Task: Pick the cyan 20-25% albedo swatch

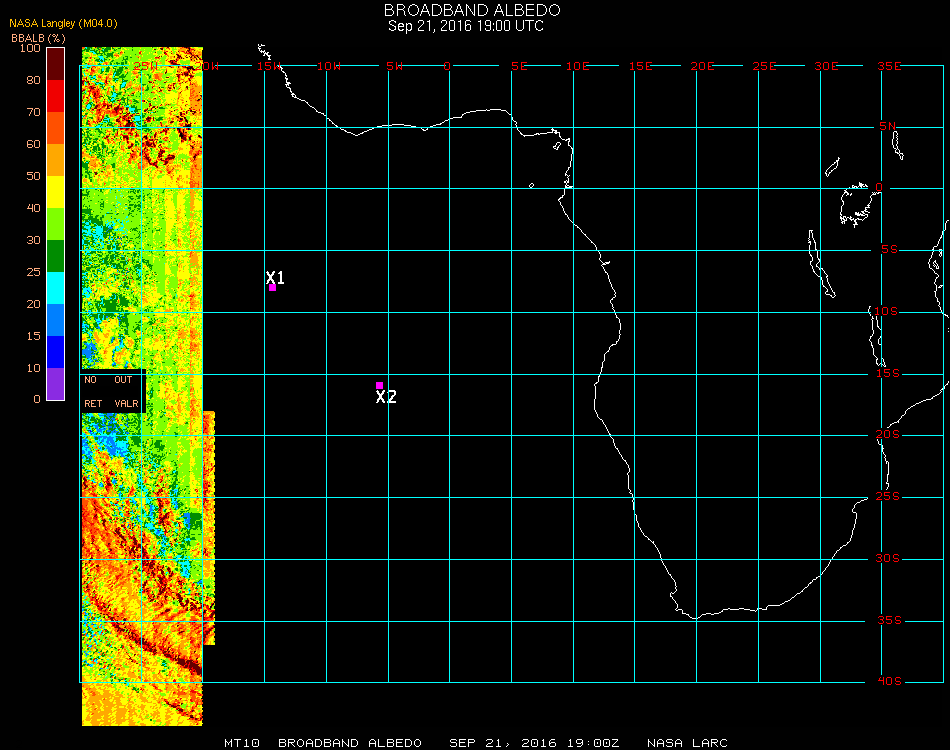Action: pos(56,288)
